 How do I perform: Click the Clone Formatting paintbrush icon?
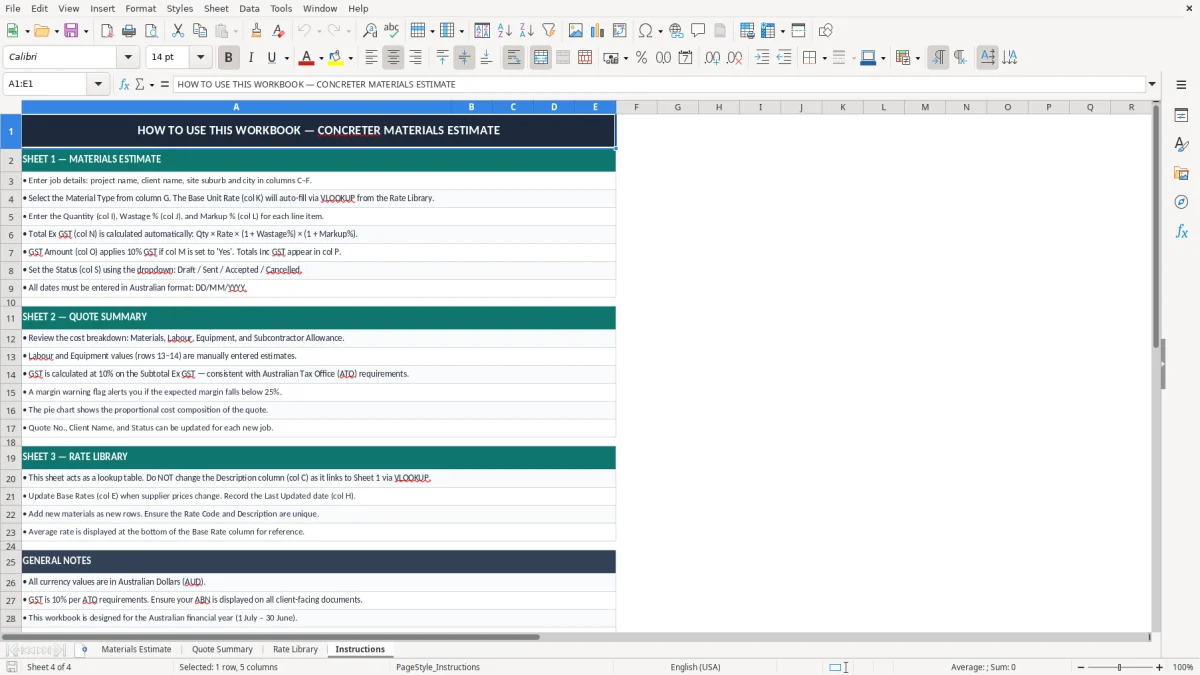point(257,31)
